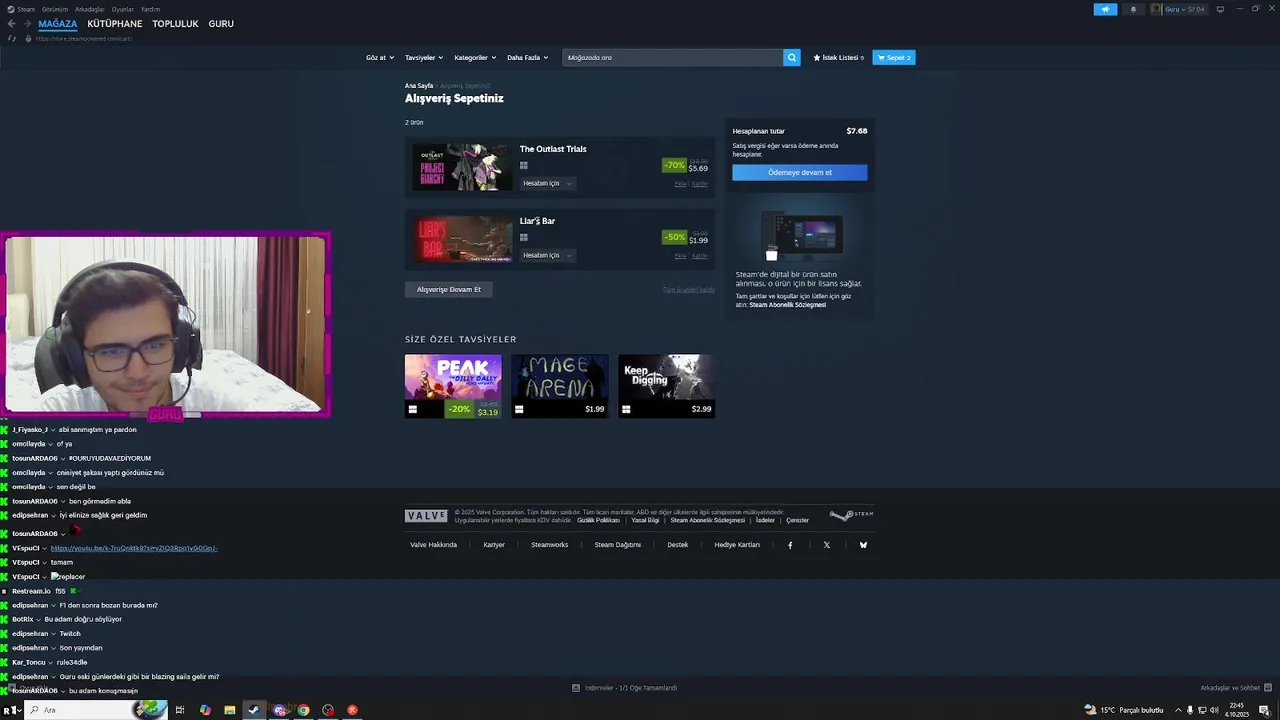This screenshot has width=1280, height=720.
Task: Click Alışverişe Devam Et button
Action: 449,289
